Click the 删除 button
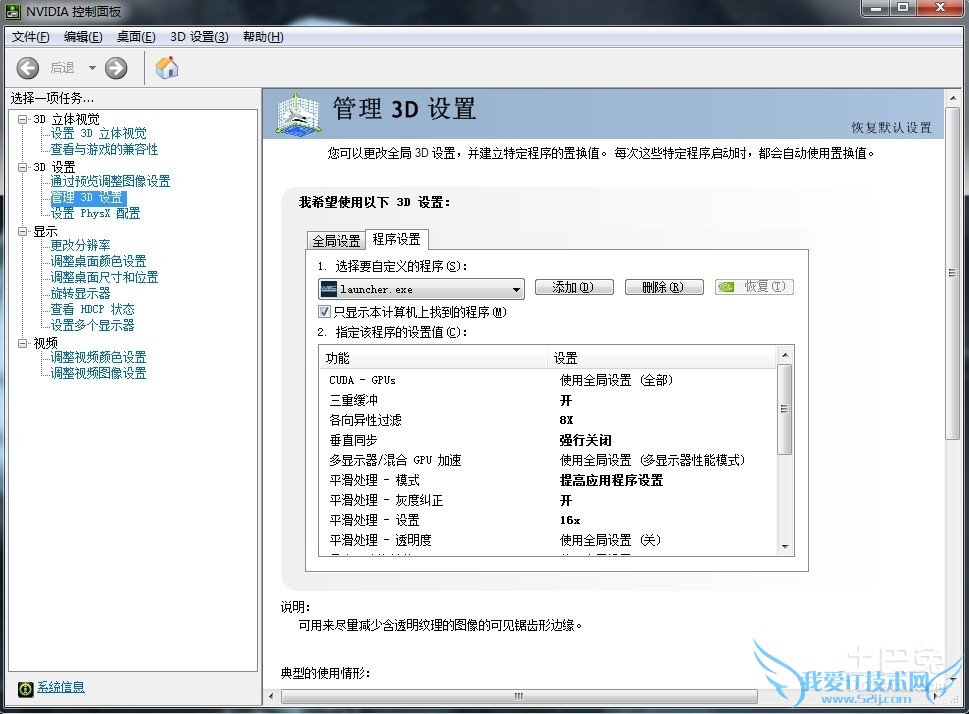 pyautogui.click(x=662, y=287)
